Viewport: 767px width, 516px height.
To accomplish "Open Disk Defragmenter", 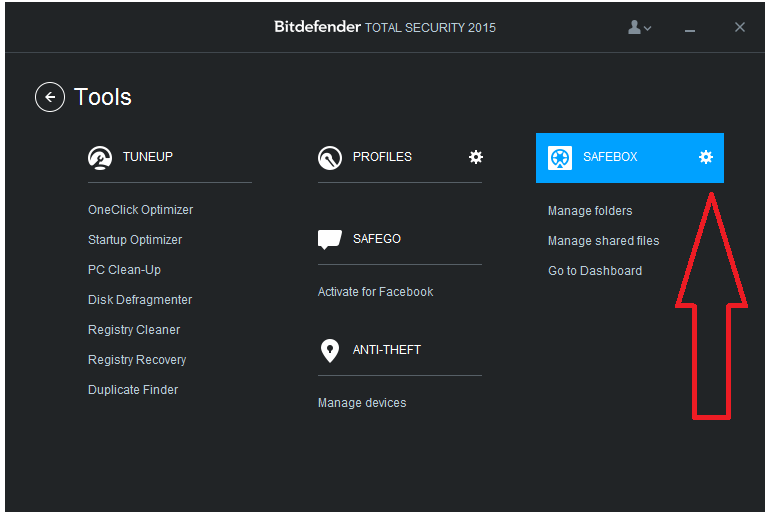I will click(140, 300).
